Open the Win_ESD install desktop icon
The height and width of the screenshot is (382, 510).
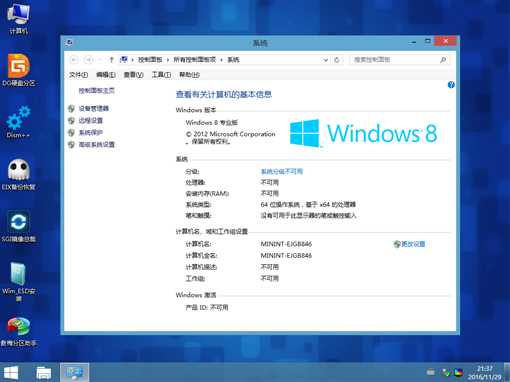[x=19, y=281]
